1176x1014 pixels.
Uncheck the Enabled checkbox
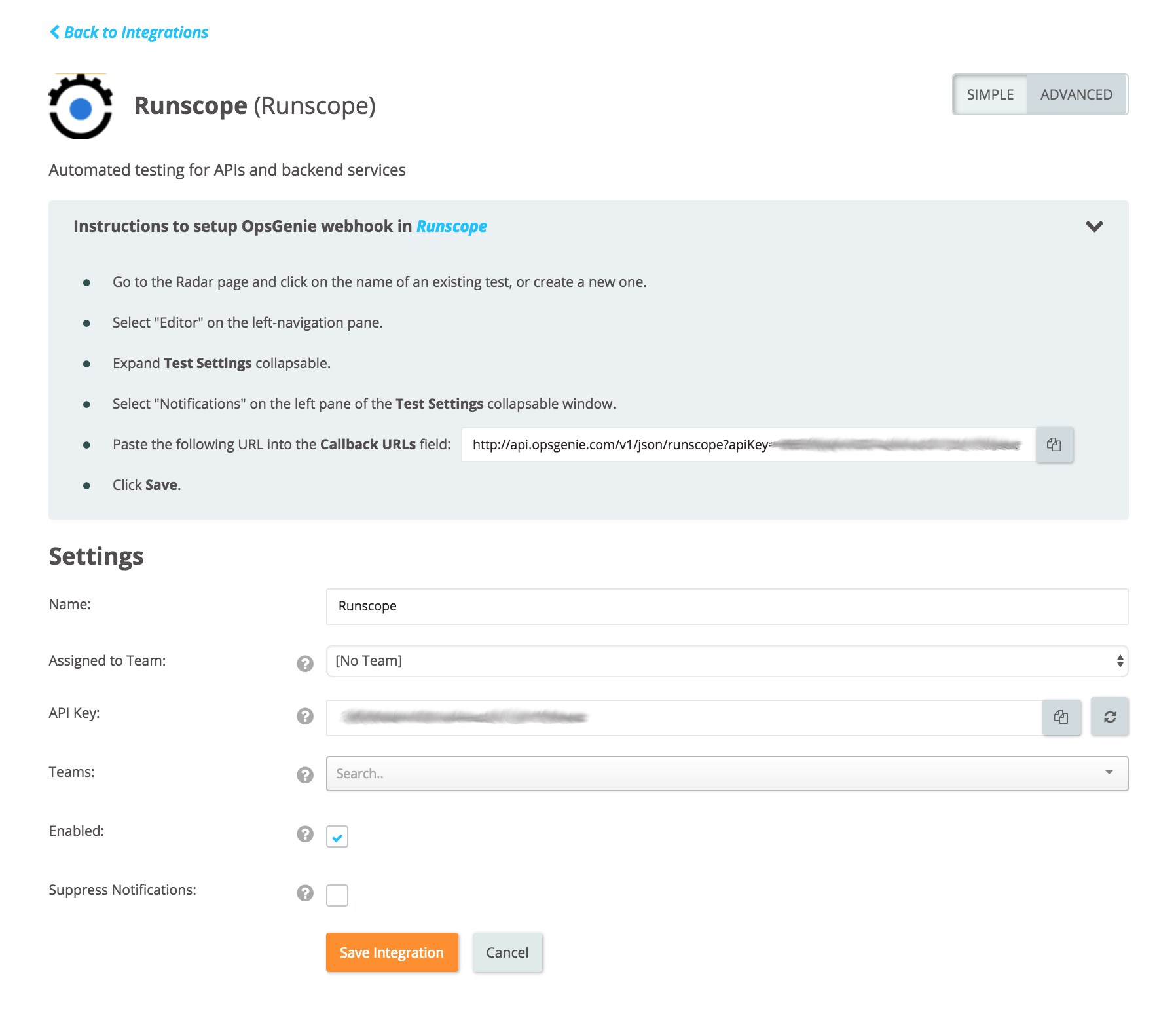pyautogui.click(x=337, y=836)
